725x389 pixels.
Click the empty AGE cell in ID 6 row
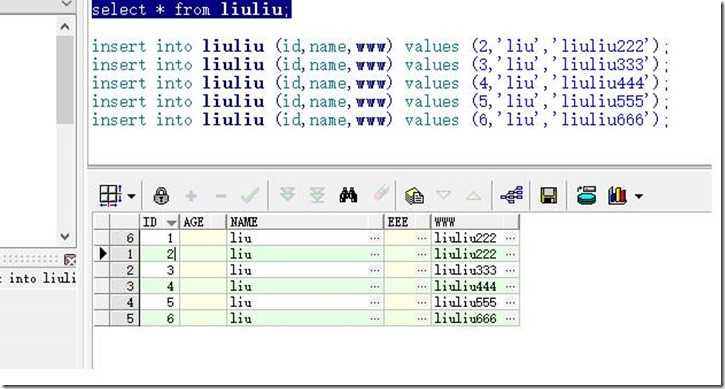coord(203,319)
